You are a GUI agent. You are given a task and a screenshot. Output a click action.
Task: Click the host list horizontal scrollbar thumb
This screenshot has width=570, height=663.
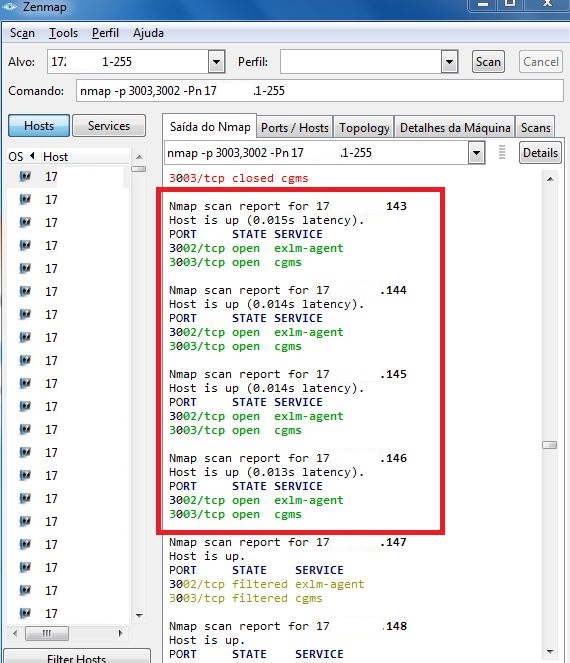47,633
